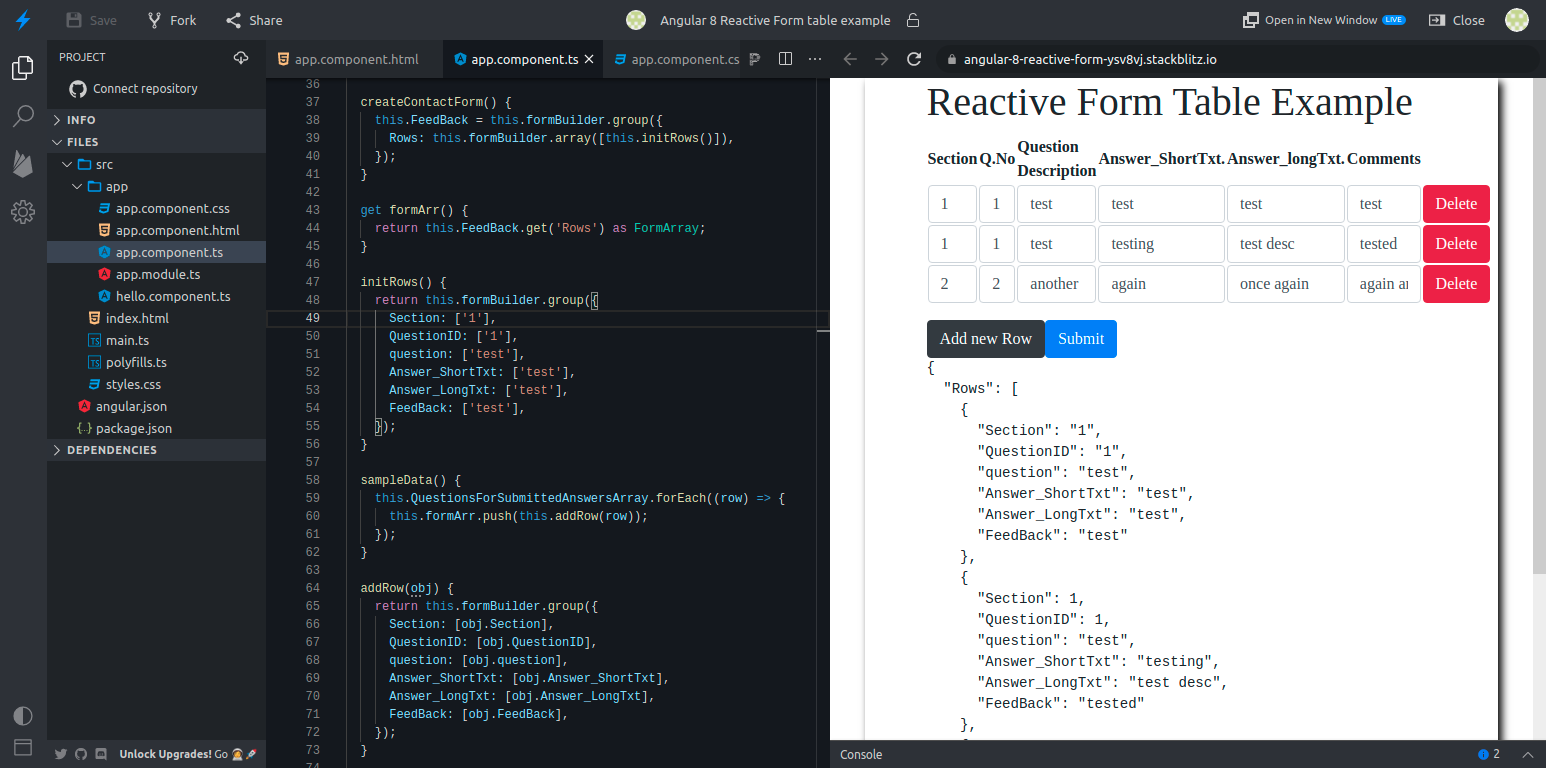1546x768 pixels.
Task: Open the Firebase panel icon
Action: coord(23,164)
